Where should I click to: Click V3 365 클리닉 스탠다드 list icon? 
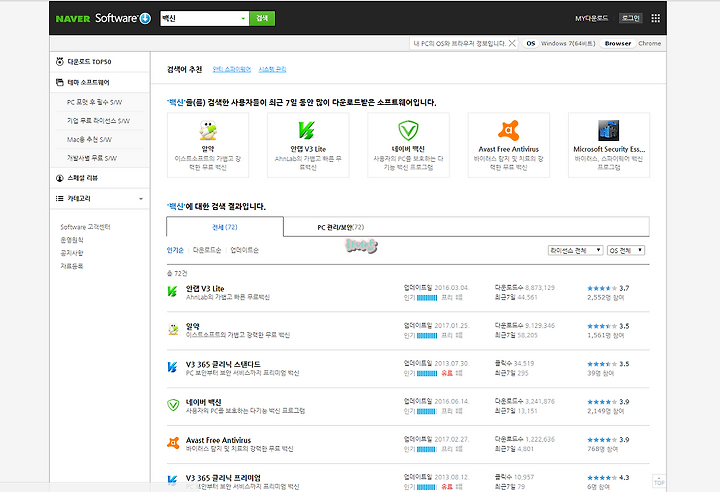click(173, 367)
